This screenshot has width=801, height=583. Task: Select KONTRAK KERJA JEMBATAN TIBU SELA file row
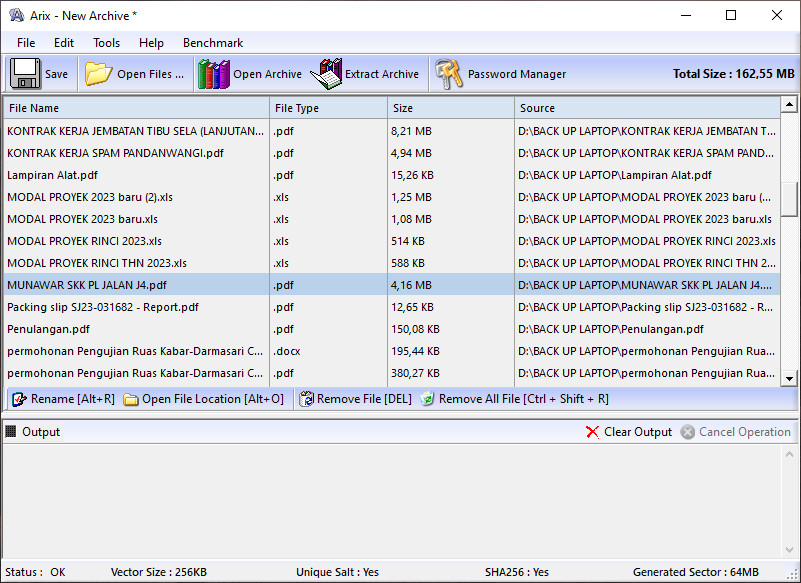tap(392, 131)
